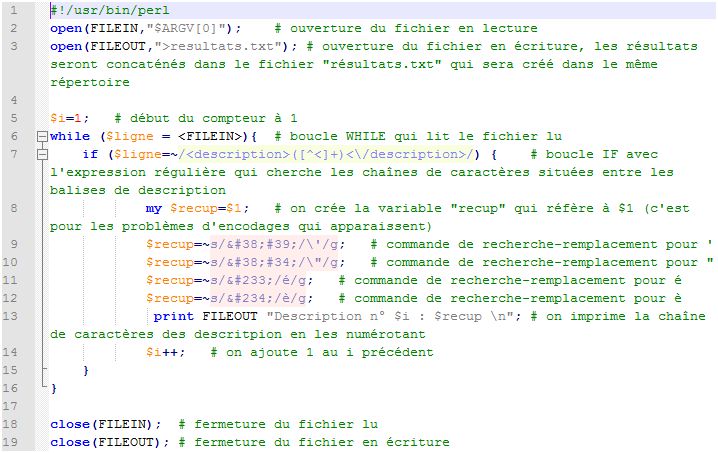Click the wrapped comment word "répertoire"

(90, 82)
